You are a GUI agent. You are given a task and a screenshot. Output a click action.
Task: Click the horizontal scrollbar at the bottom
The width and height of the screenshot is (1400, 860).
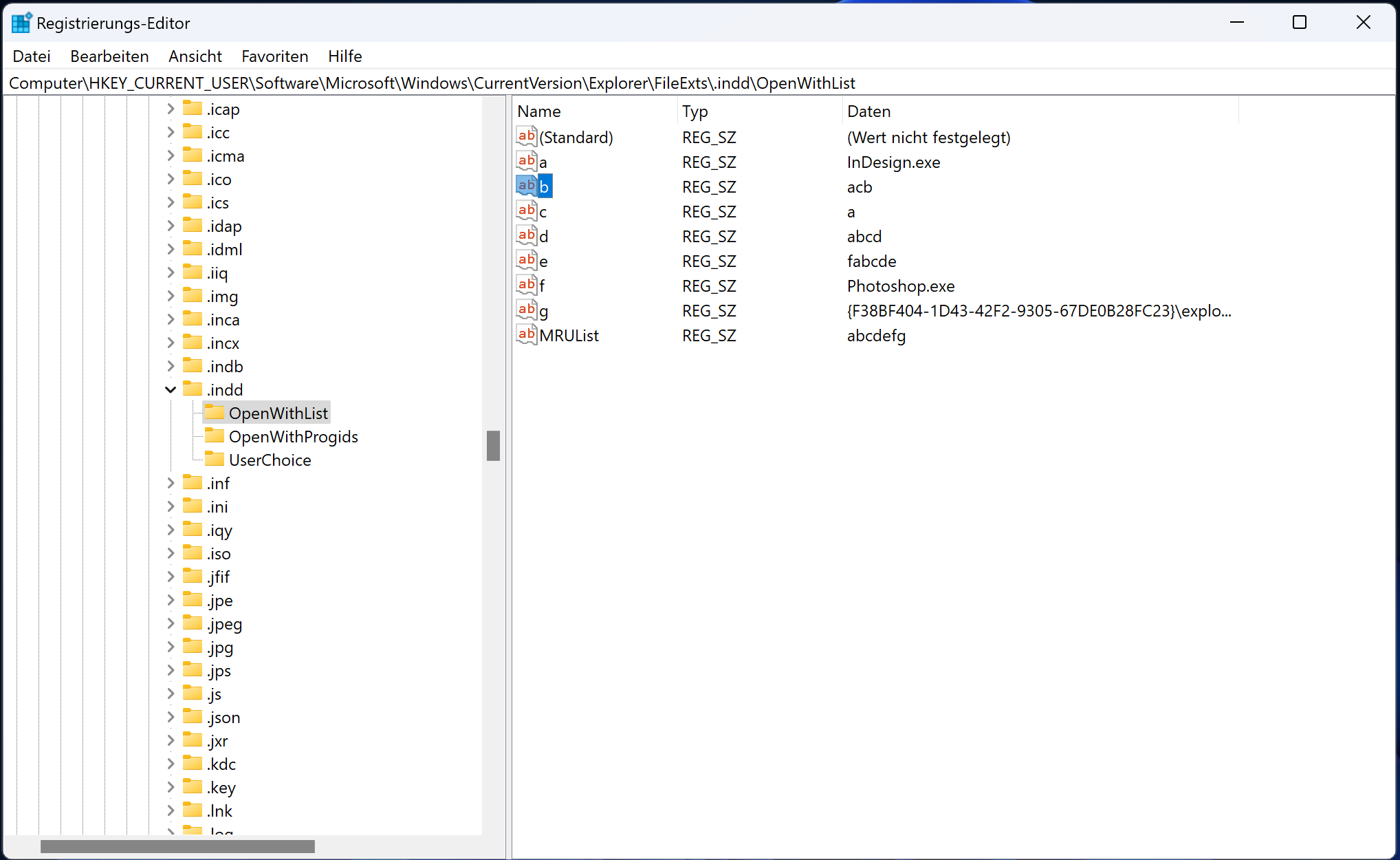tap(177, 846)
